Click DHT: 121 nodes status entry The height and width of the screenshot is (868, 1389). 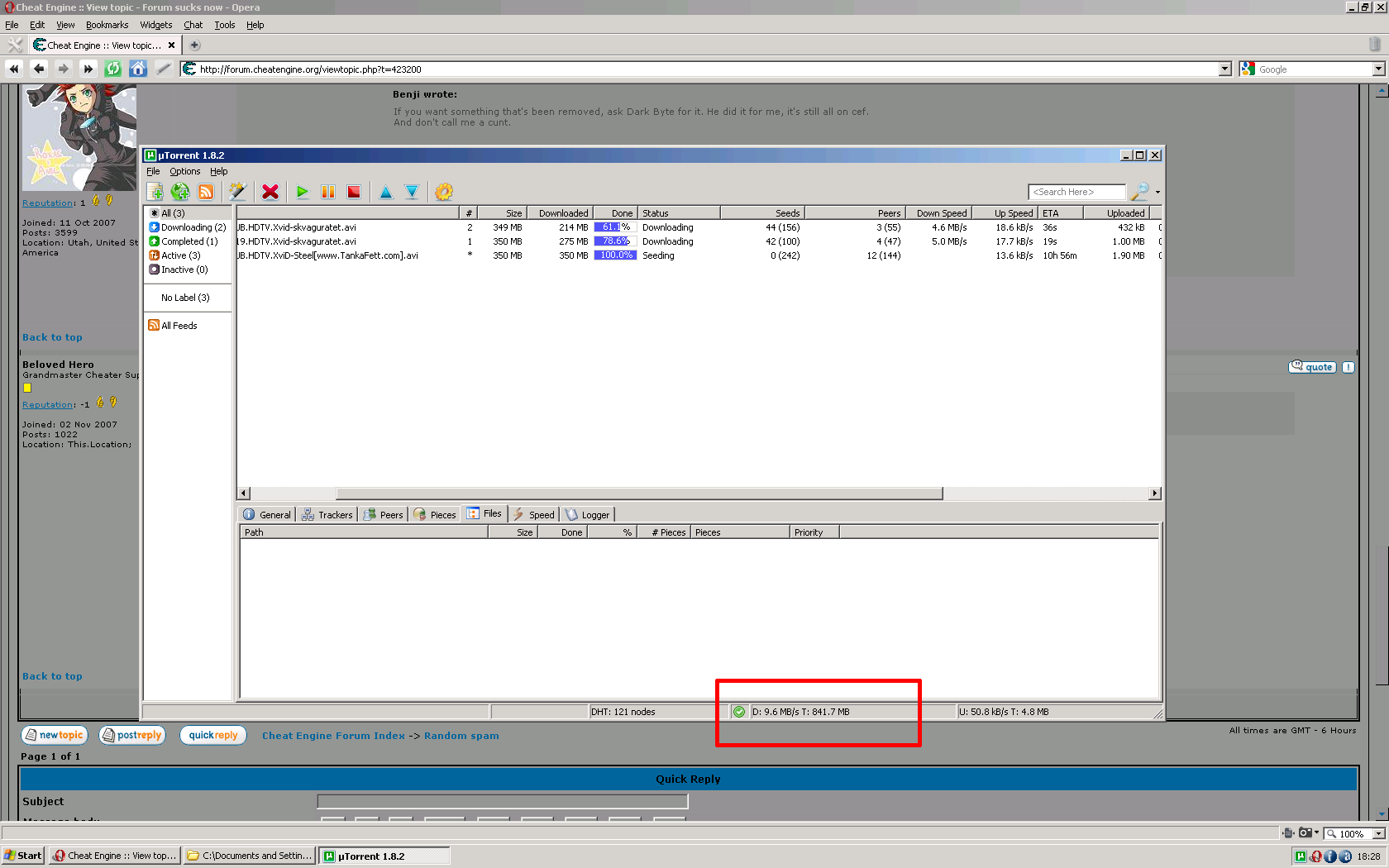coord(623,712)
